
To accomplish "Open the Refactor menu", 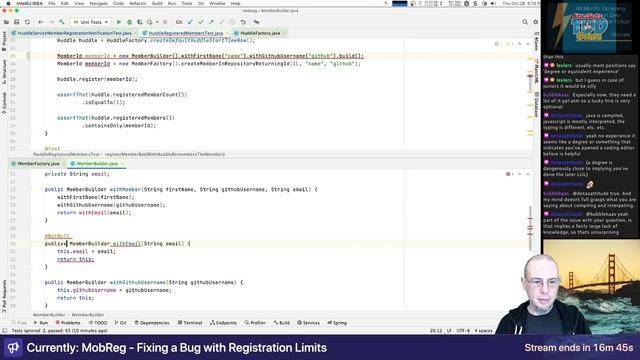I will coord(138,3).
